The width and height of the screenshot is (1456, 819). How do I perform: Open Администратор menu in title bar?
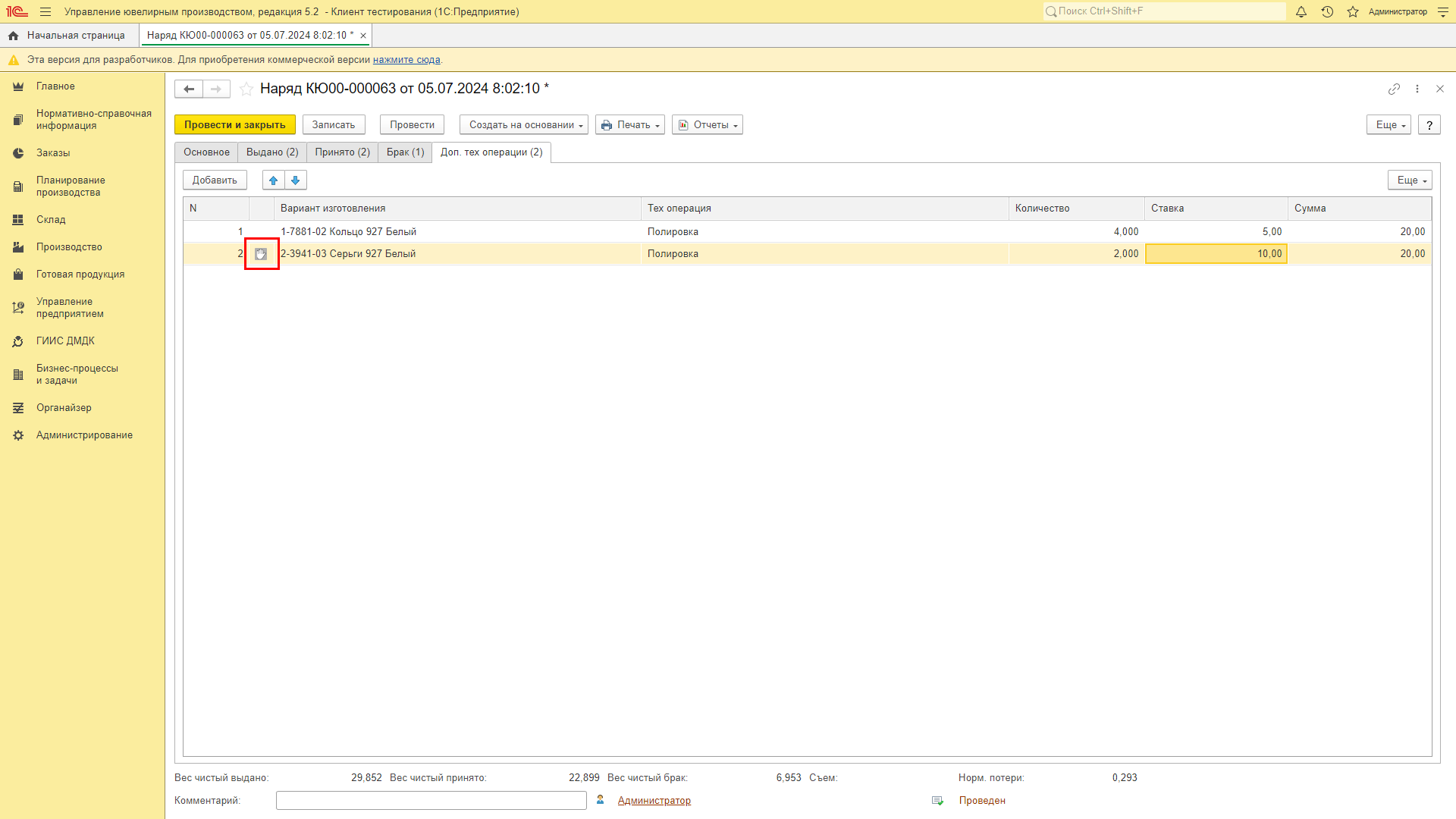pos(1398,12)
